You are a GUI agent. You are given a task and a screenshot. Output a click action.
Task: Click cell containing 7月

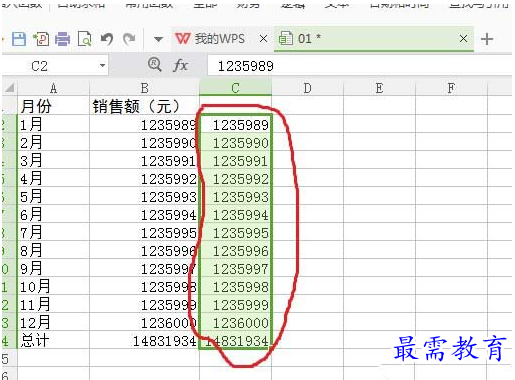coord(53,233)
